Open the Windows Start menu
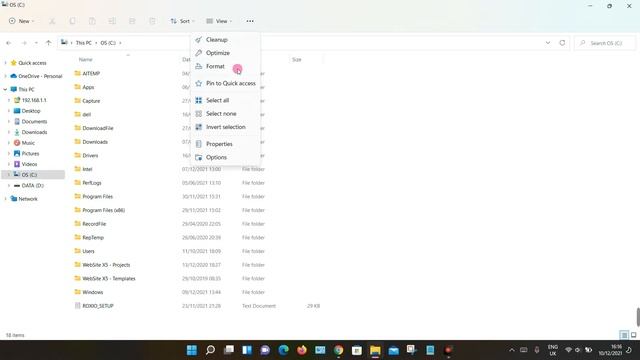This screenshot has width=640, height=360. 191,350
